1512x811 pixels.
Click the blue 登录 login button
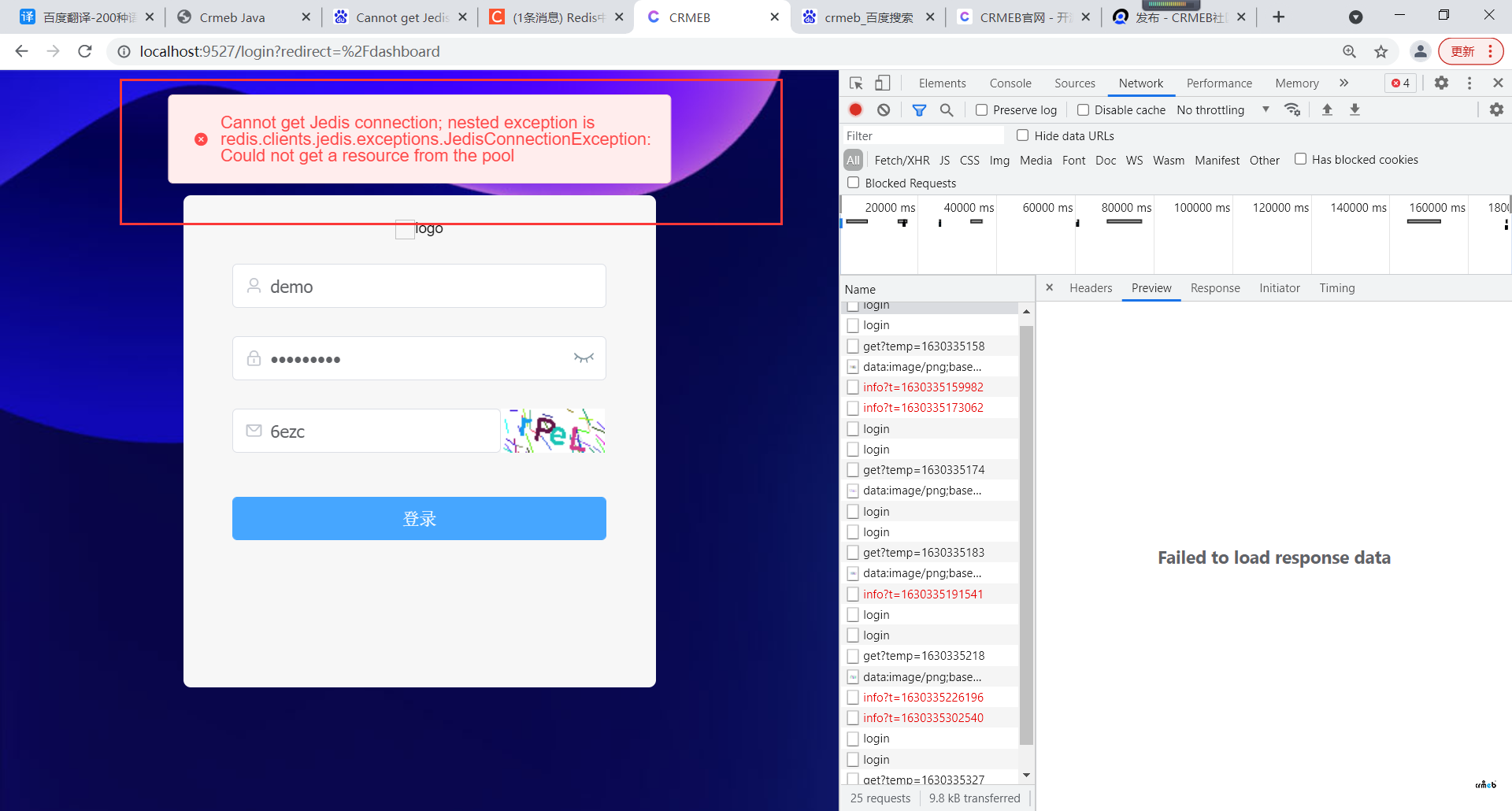click(419, 518)
